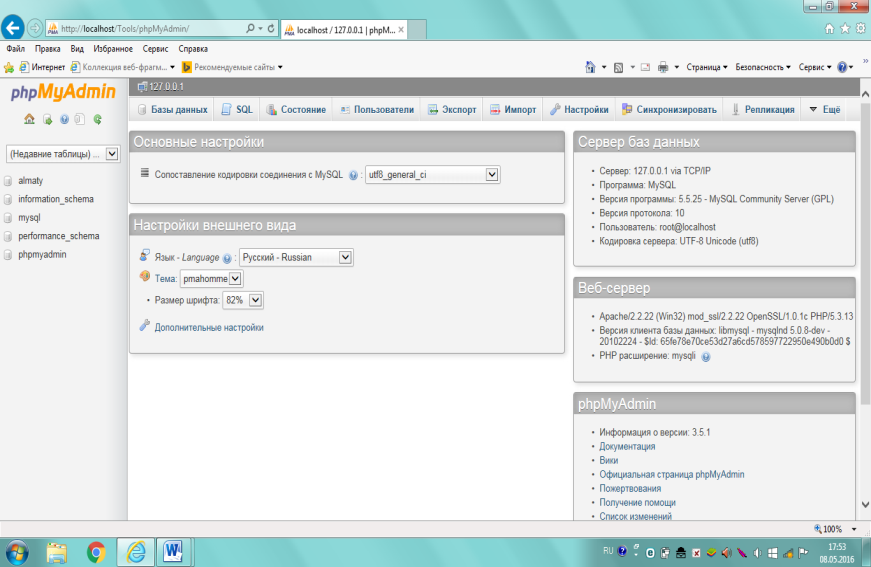Click the command bar home icon
Image resolution: width=871 pixels, height=567 pixels.
point(590,67)
